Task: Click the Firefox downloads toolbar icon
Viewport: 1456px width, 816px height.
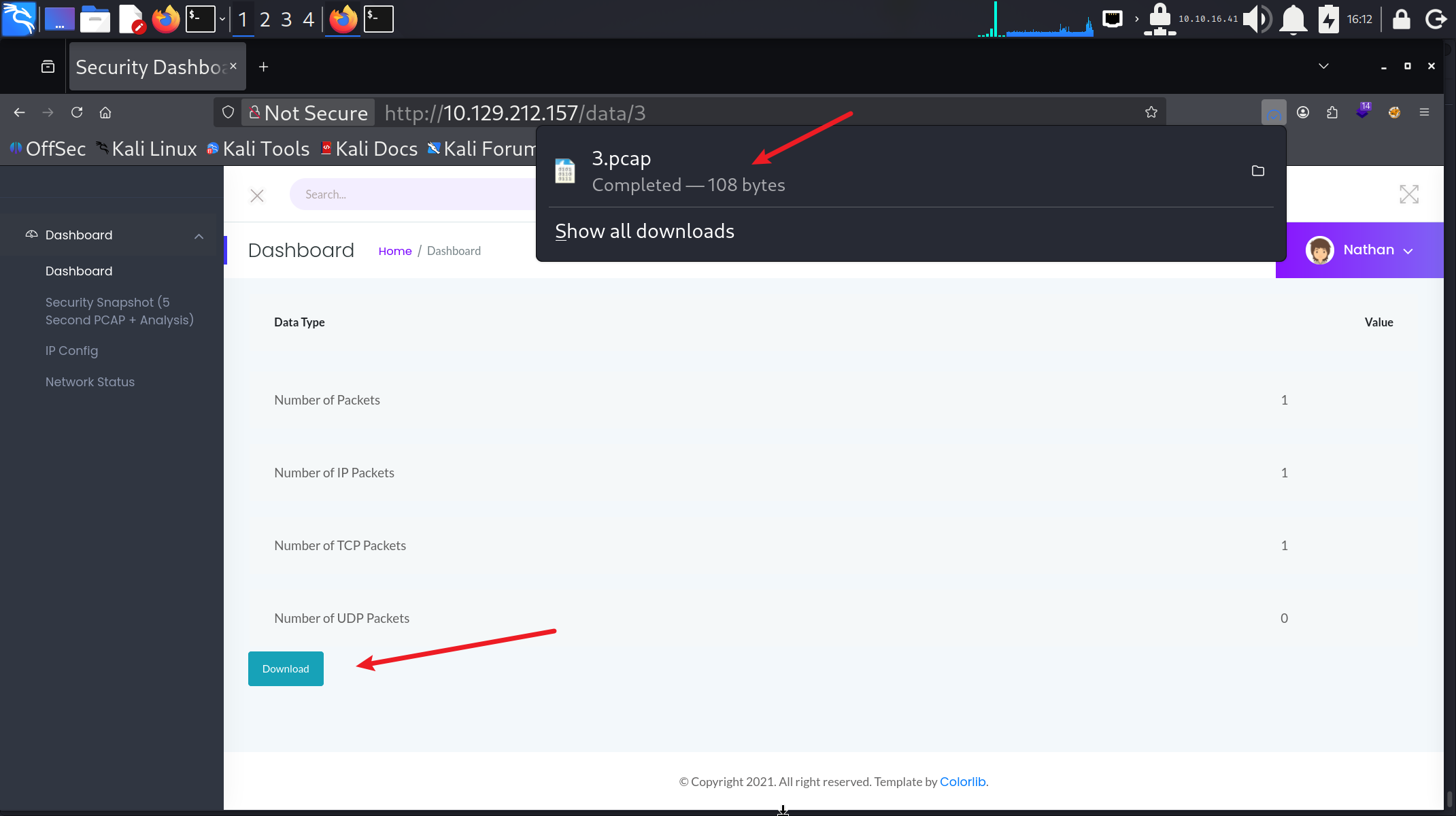Action: pos(1273,112)
